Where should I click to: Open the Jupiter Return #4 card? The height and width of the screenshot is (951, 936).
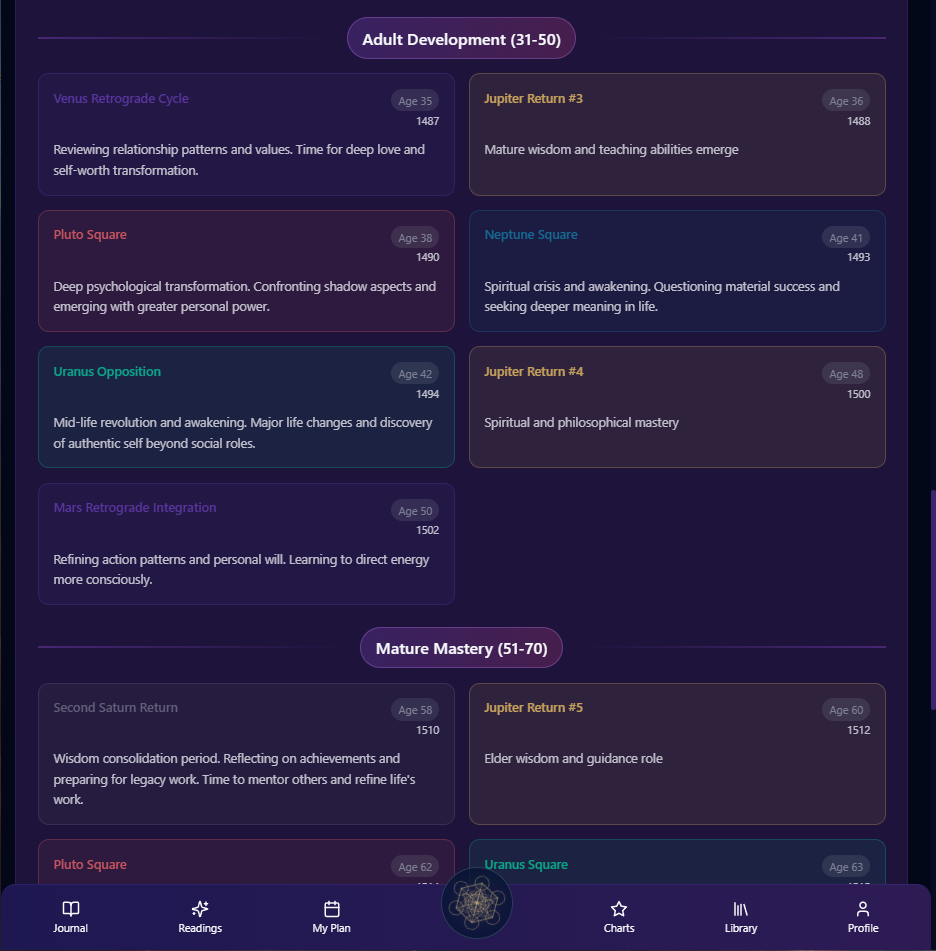pyautogui.click(x=677, y=407)
